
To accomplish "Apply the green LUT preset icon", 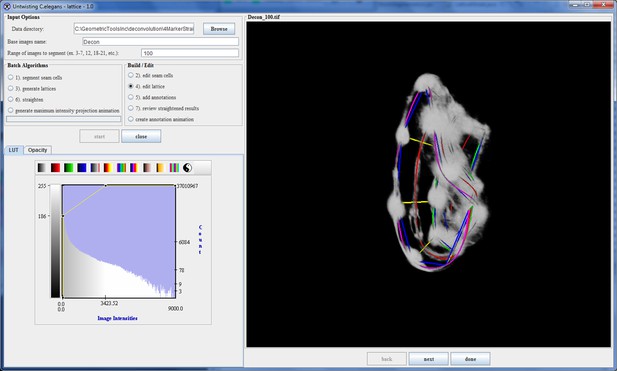I will [x=68, y=168].
